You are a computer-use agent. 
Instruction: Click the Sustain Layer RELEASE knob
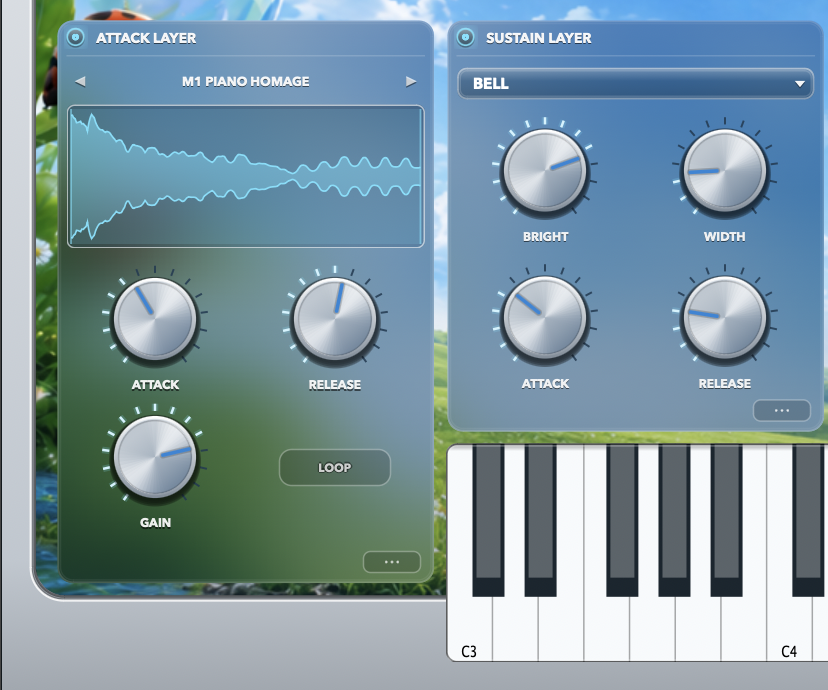click(x=724, y=317)
